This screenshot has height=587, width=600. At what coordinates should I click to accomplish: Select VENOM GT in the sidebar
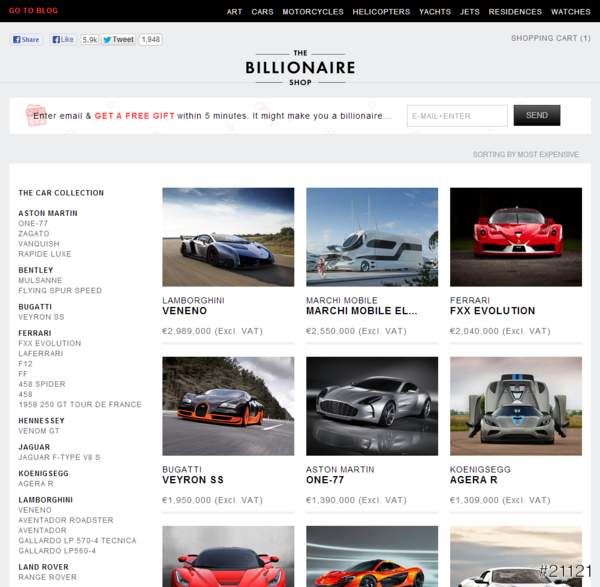(x=39, y=431)
